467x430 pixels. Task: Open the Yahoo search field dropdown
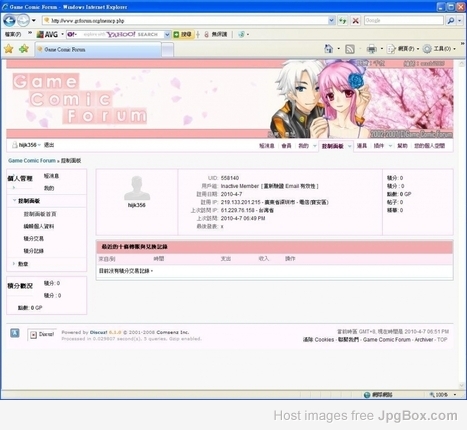click(x=167, y=34)
